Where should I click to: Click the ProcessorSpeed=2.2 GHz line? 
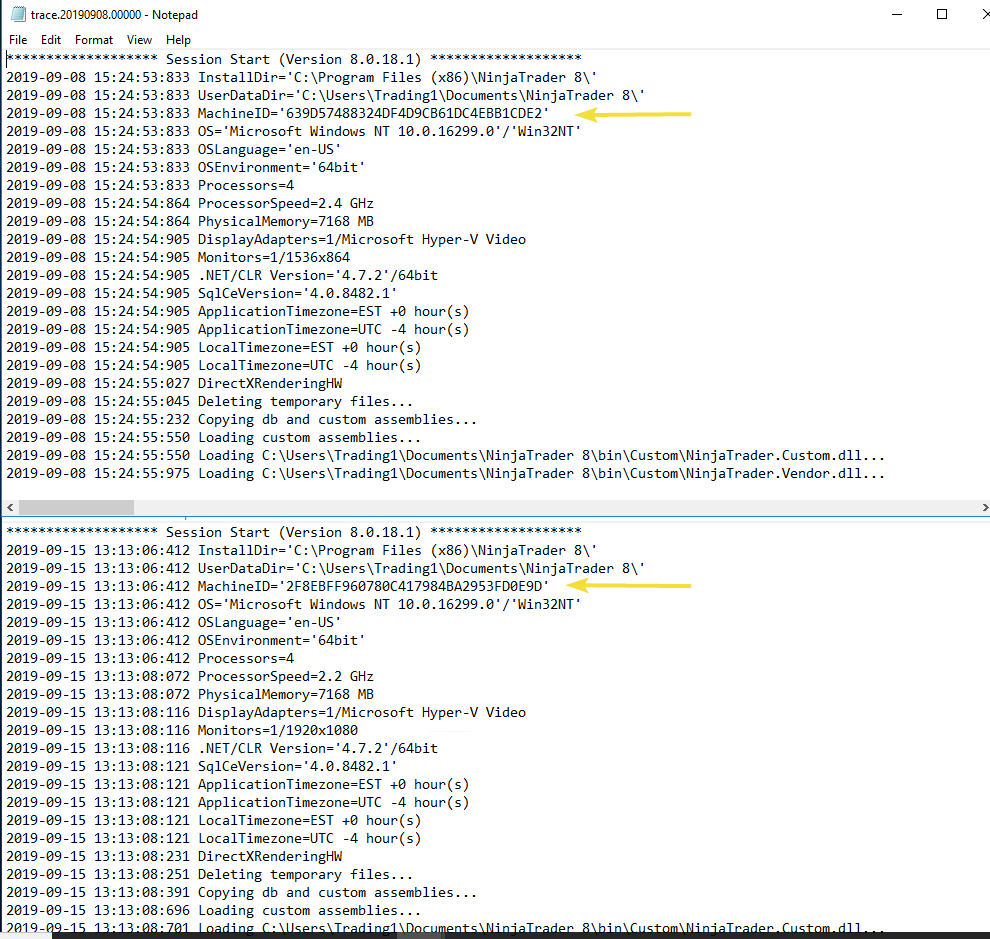[190, 676]
